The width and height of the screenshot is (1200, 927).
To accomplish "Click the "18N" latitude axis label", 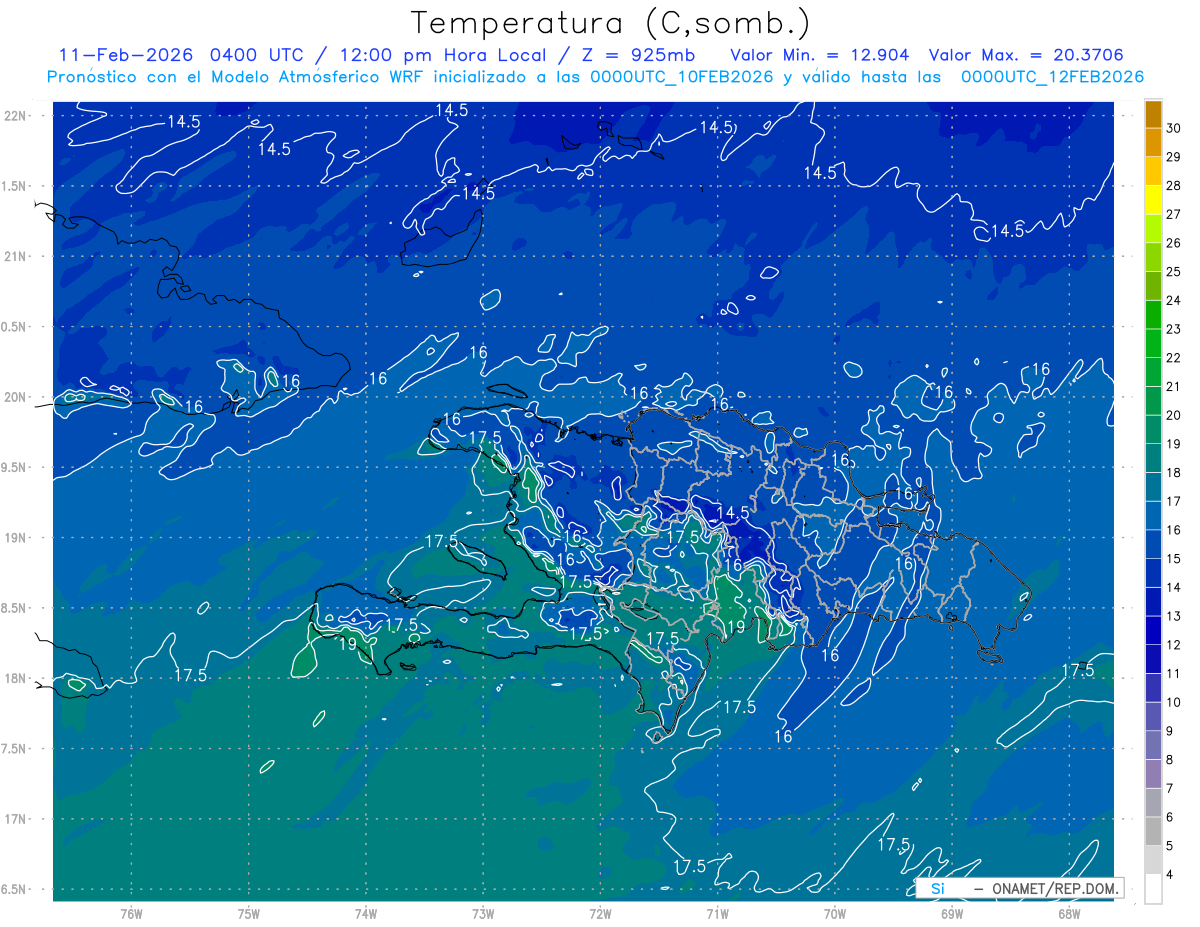I will coord(17,678).
